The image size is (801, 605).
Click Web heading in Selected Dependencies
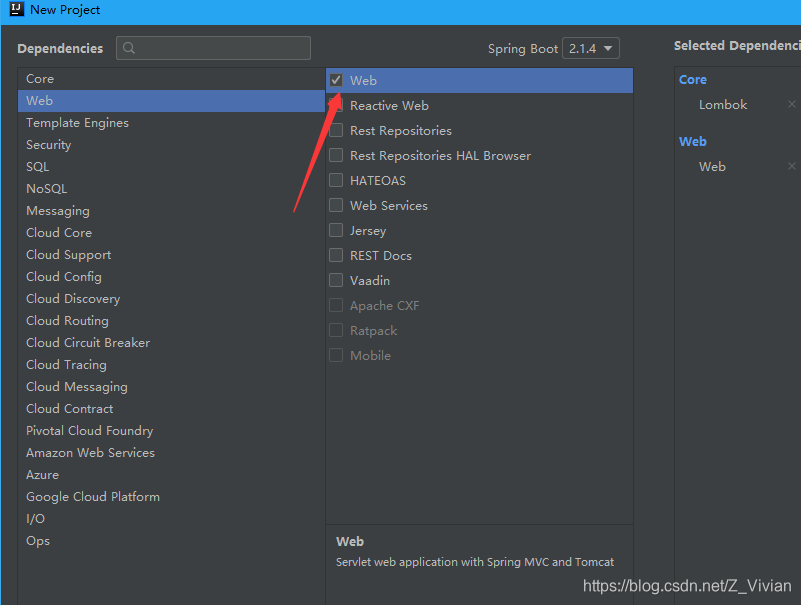click(x=693, y=141)
